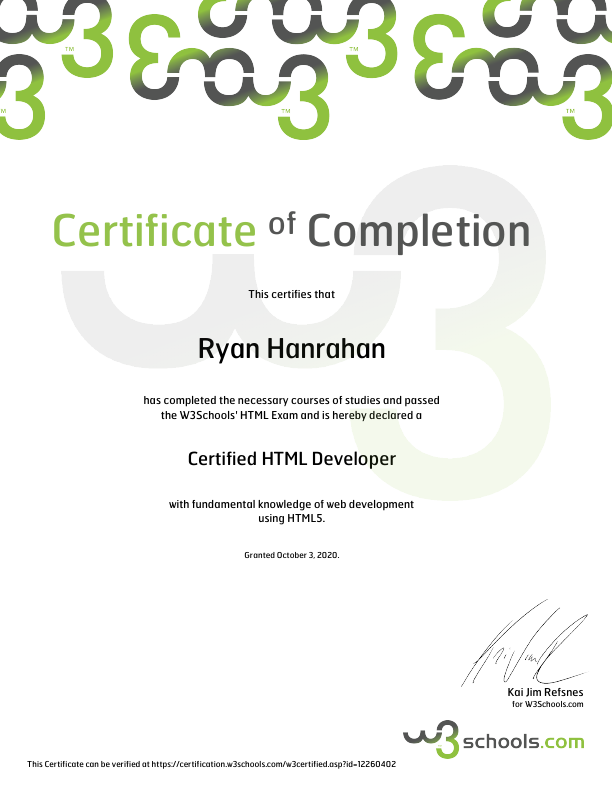Click the line 'the W3Schools' HTML Exam and is hereby declared a'
The width and height of the screenshot is (612, 792).
pyautogui.click(x=291, y=415)
